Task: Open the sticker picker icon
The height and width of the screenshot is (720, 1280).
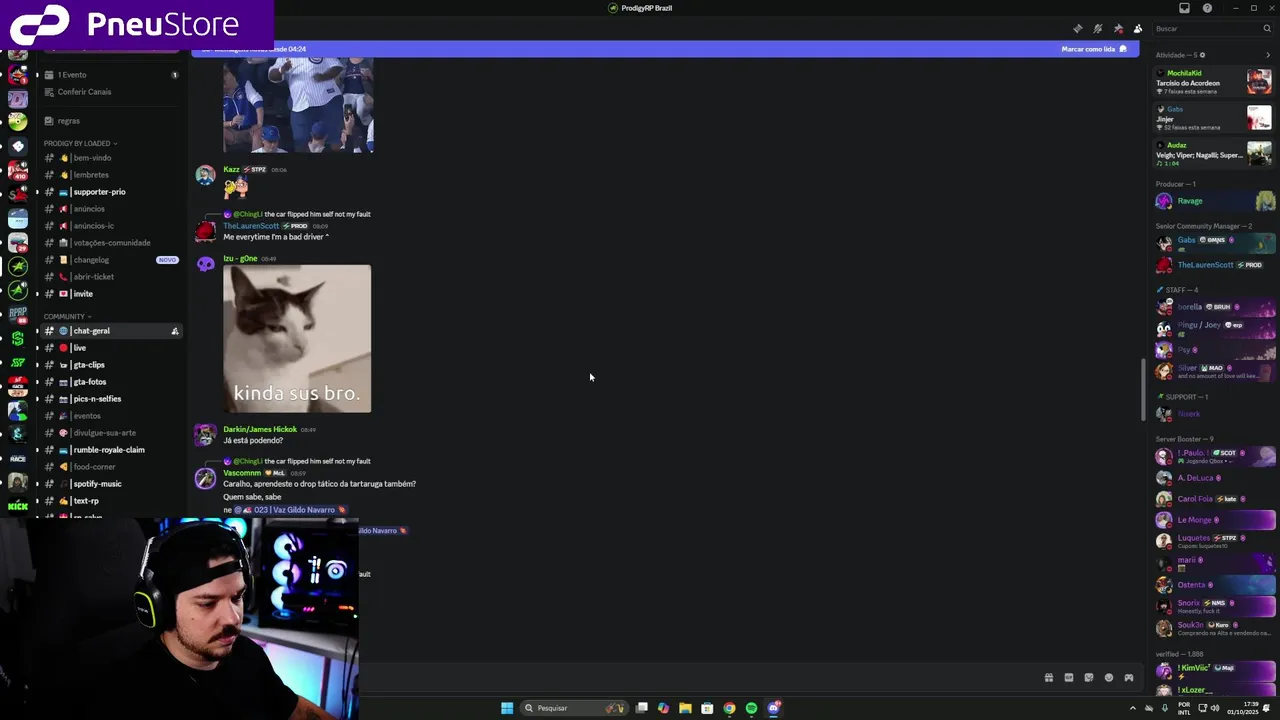Action: (1089, 678)
